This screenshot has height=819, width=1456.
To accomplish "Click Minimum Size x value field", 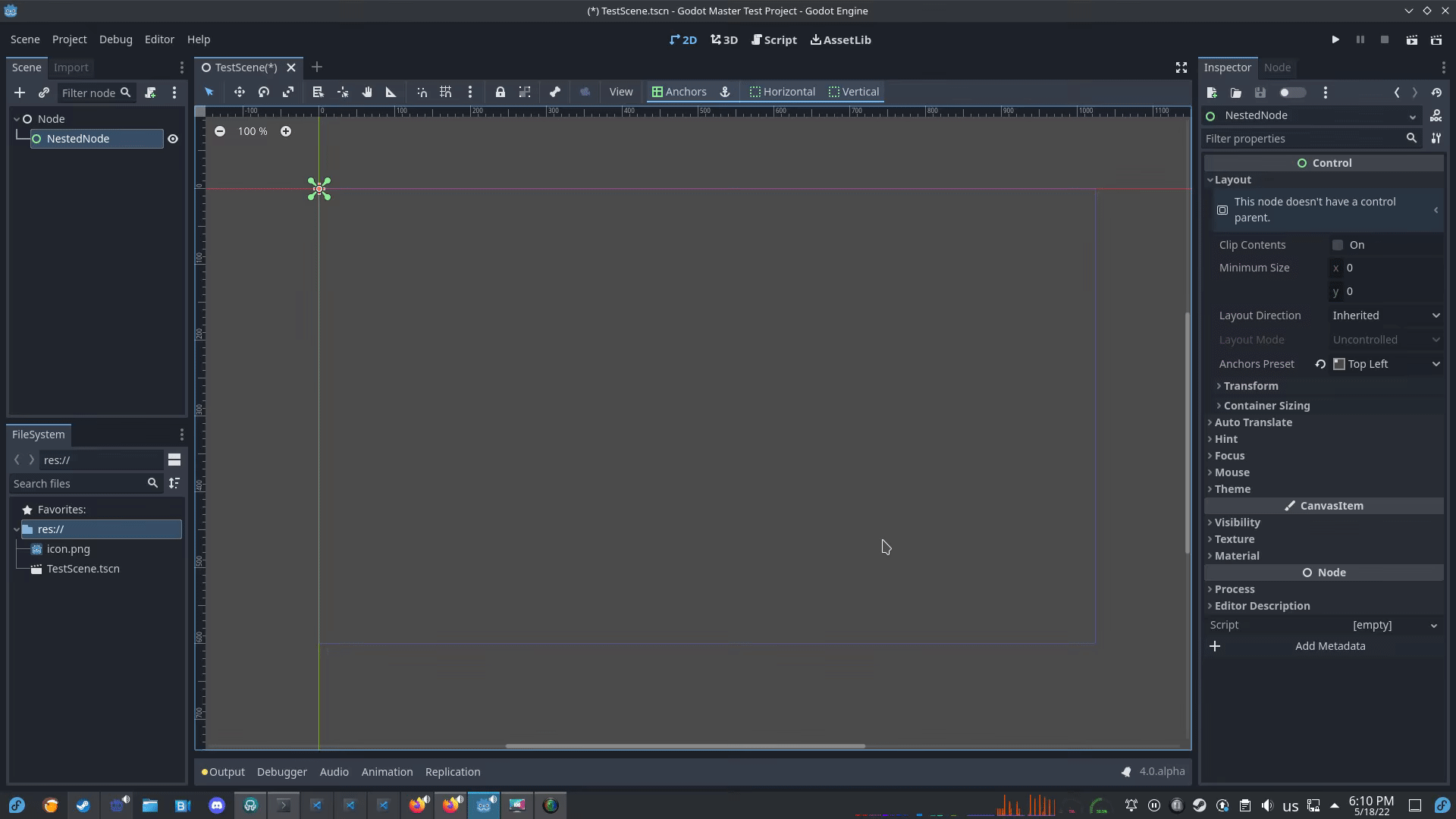I will tap(1386, 268).
